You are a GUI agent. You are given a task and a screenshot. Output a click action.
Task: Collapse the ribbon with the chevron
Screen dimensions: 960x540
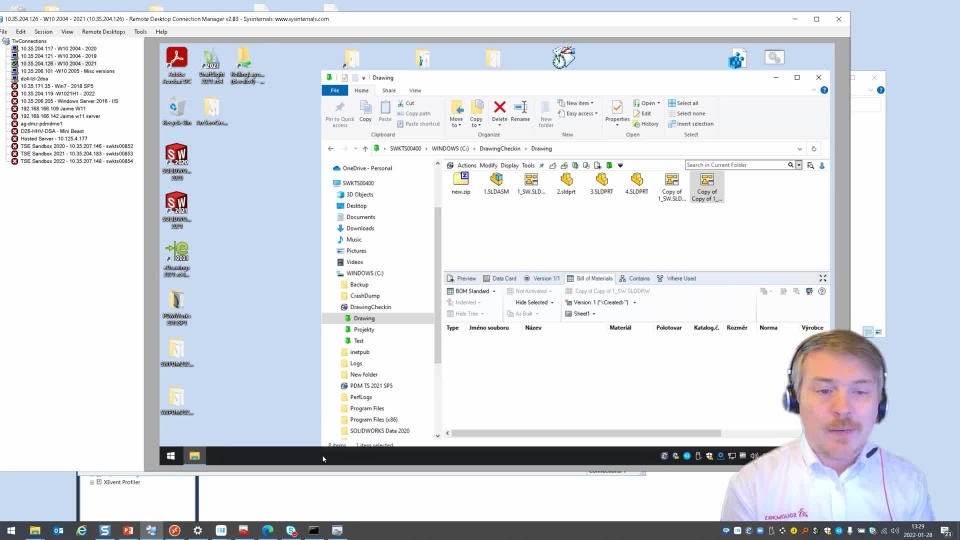point(814,91)
